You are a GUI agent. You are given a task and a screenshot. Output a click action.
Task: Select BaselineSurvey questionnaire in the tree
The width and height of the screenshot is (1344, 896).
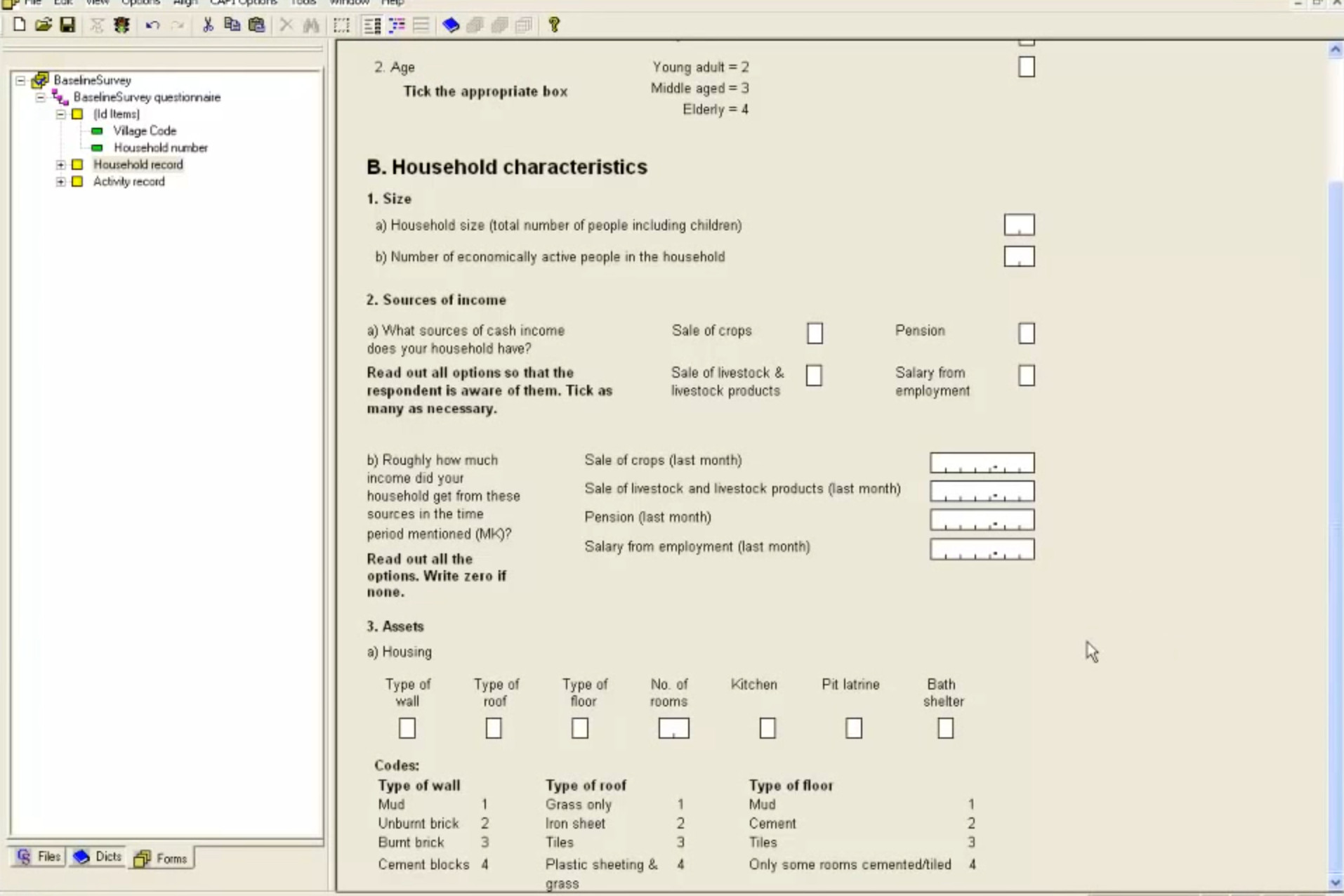147,97
